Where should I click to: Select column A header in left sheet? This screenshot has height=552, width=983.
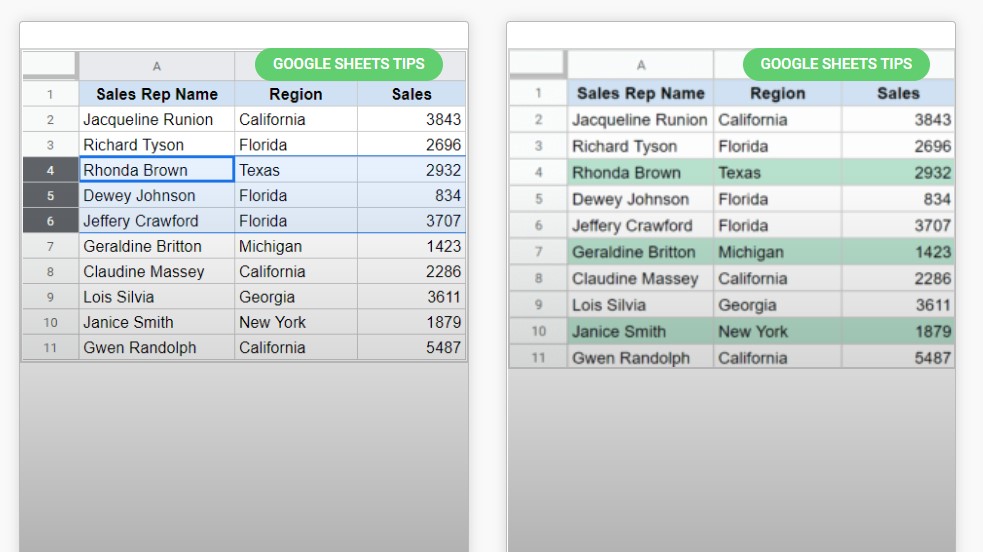coord(156,66)
